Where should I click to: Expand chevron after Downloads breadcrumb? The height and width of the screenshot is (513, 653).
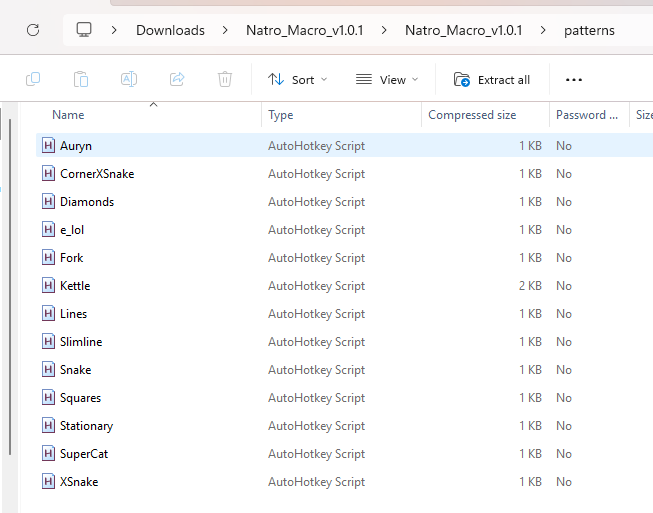point(225,30)
